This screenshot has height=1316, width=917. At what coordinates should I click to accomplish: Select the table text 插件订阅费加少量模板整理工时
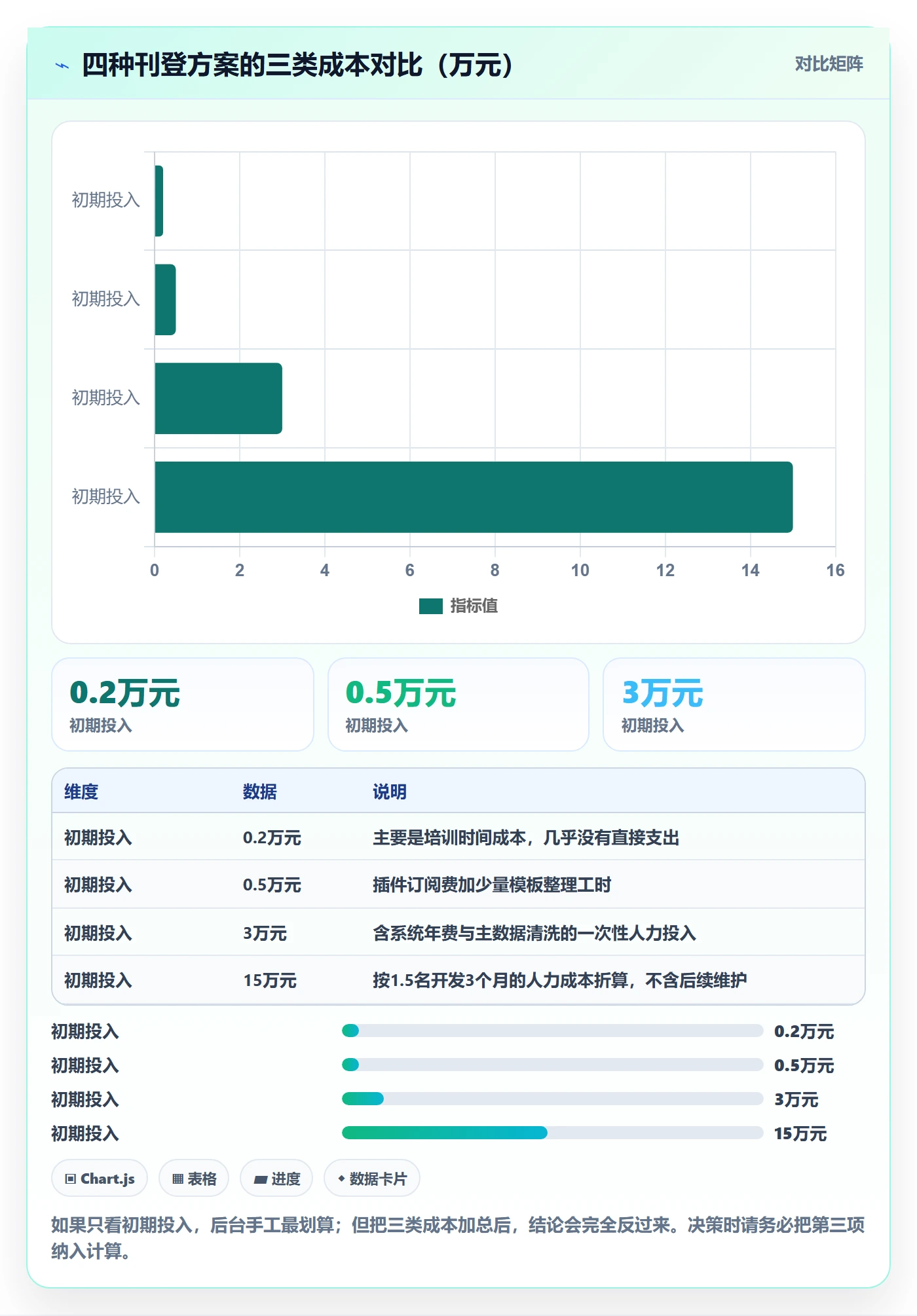point(492,885)
